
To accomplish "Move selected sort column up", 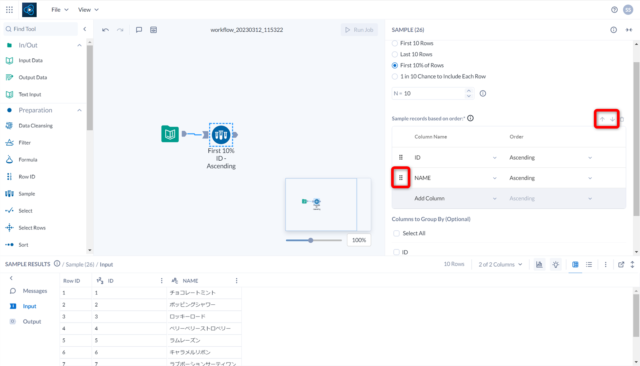I will (x=602, y=119).
